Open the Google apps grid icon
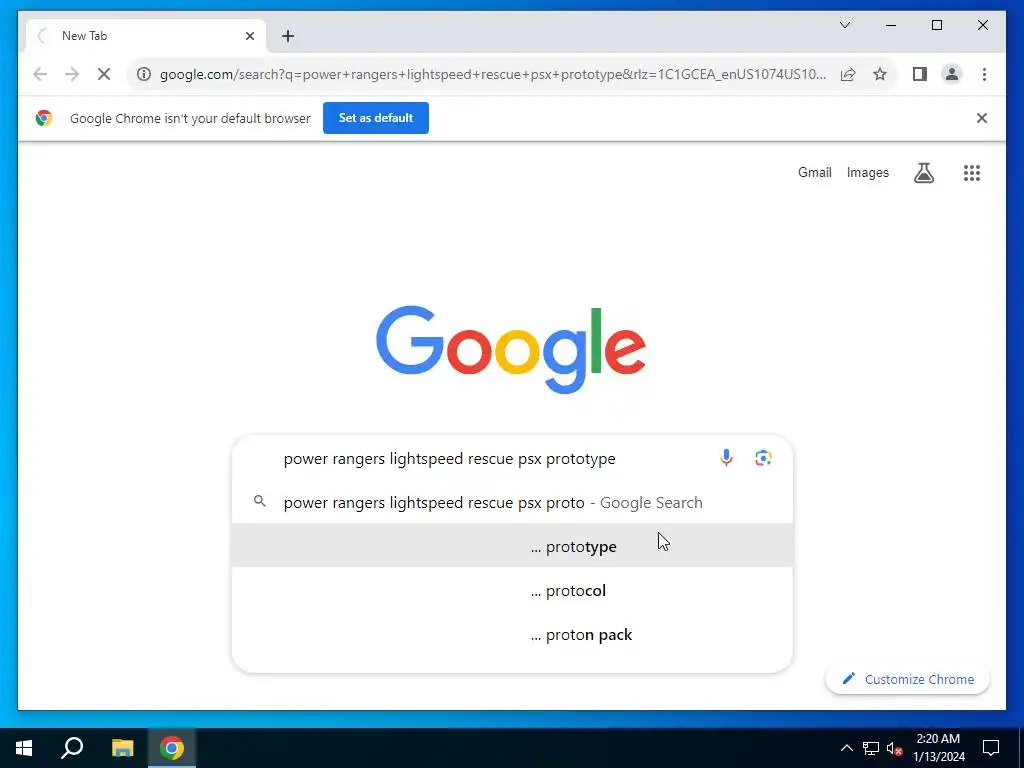1024x768 pixels. point(971,172)
